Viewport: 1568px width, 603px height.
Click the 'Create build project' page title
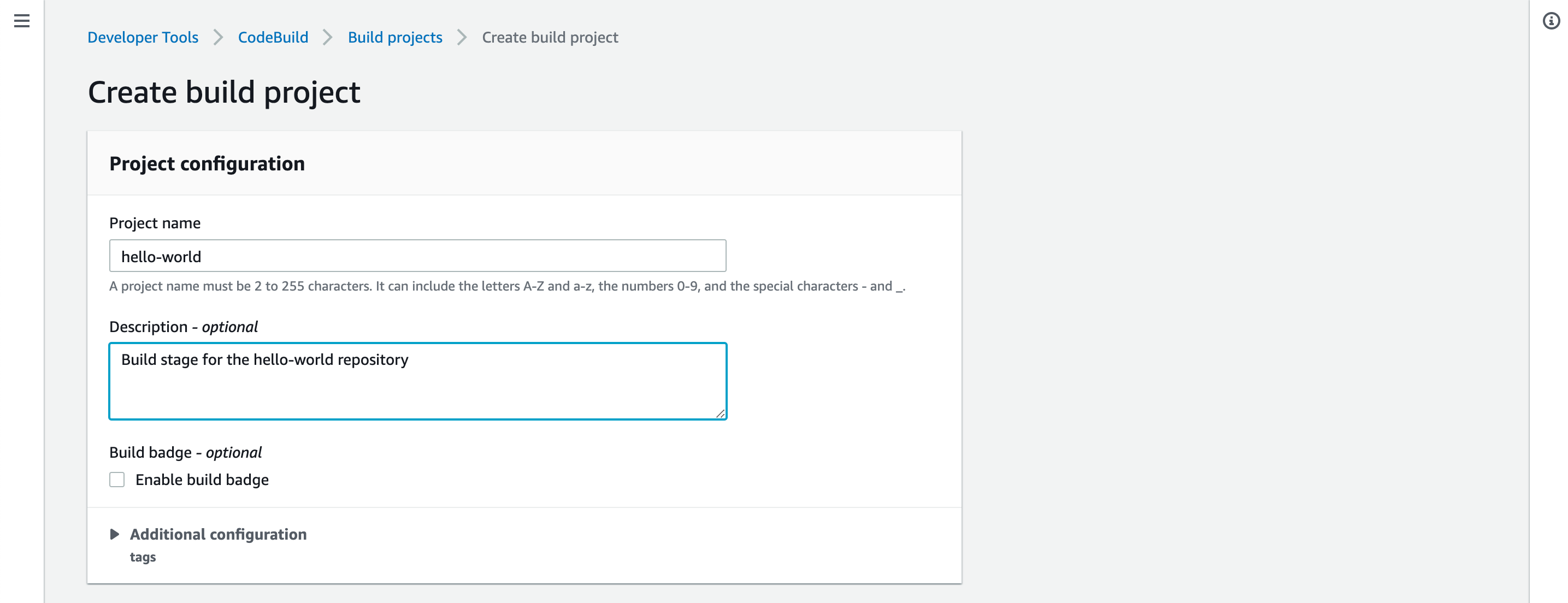coord(224,92)
